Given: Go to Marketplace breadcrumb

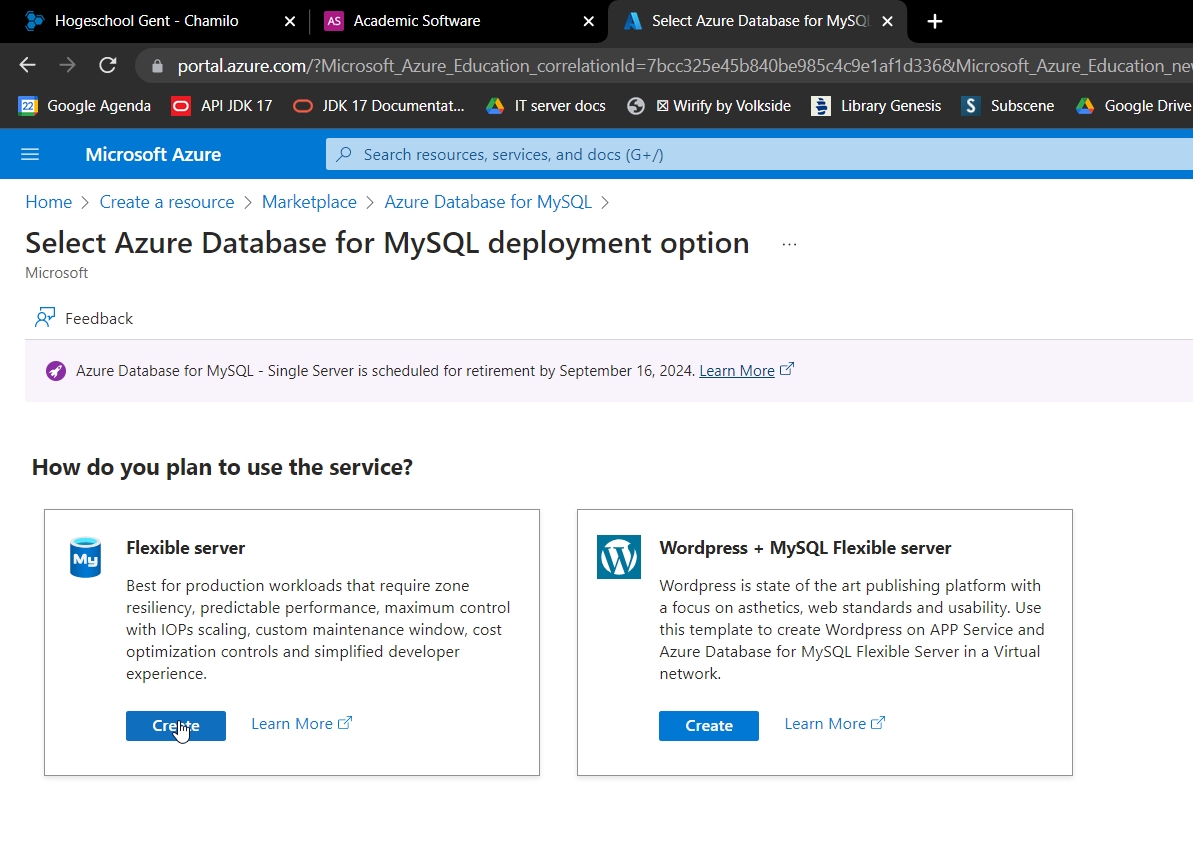Looking at the screenshot, I should click(x=309, y=202).
